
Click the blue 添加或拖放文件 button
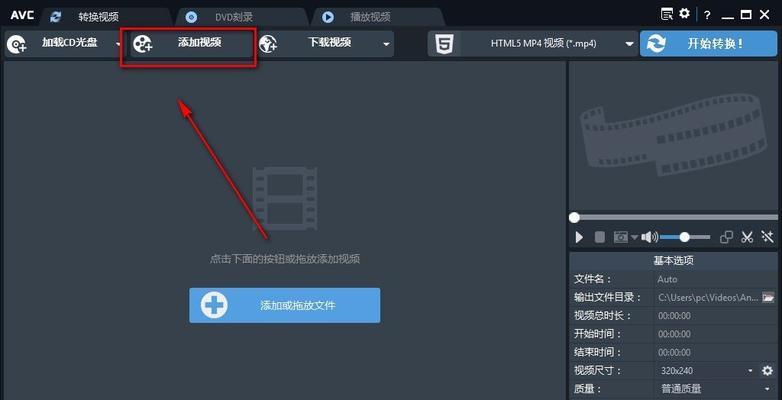click(284, 305)
